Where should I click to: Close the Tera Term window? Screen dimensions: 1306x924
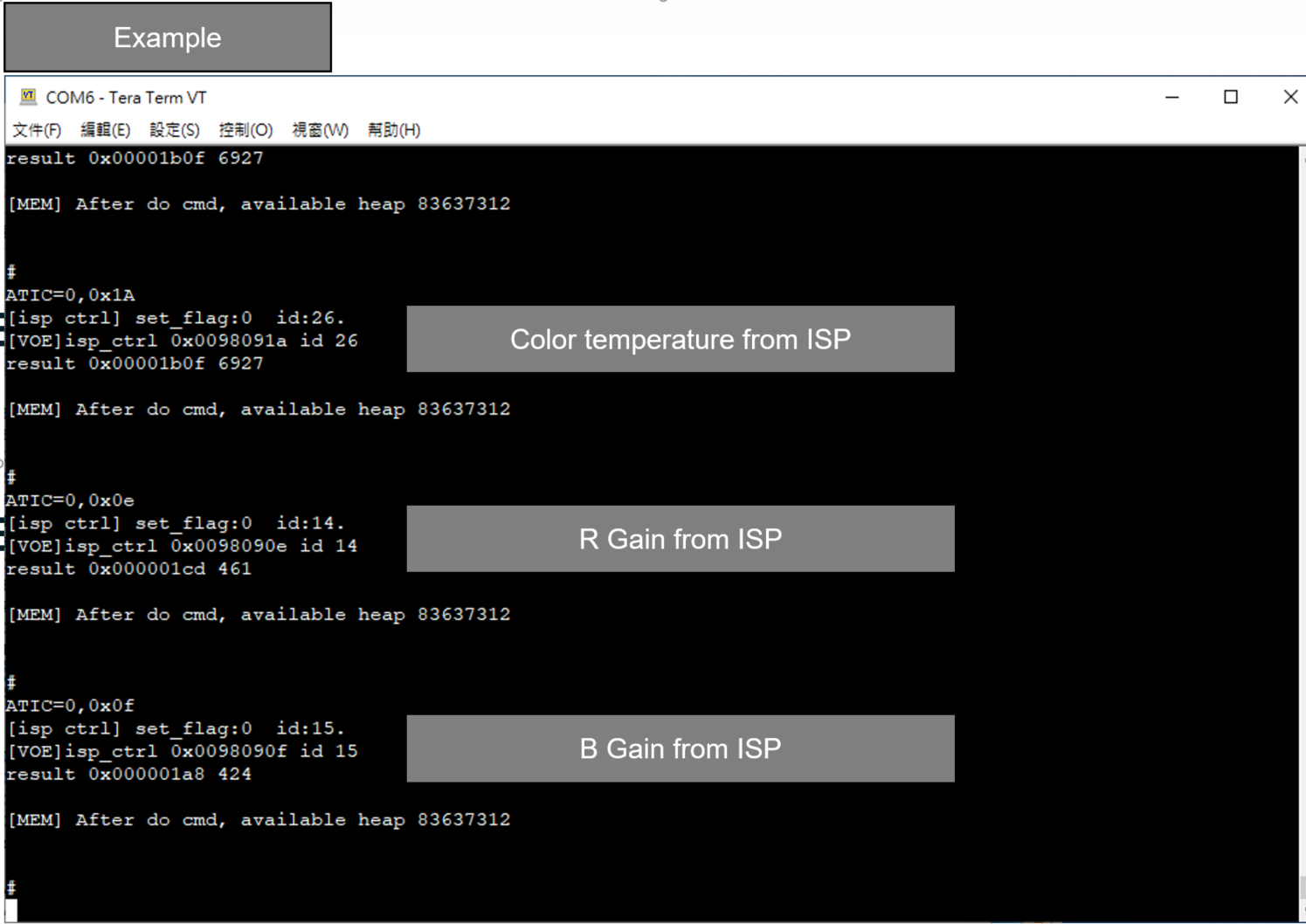point(1289,97)
